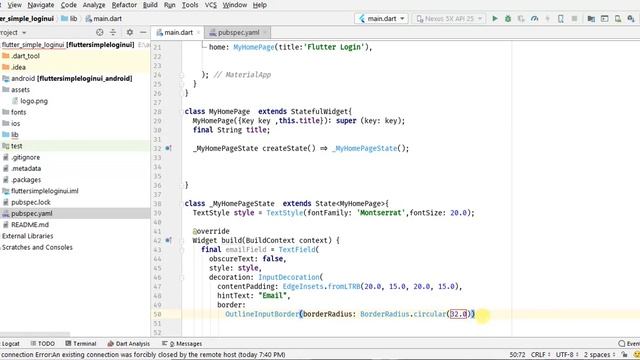
Task: Place cursor in hintText "Email" string
Action: pos(274,296)
